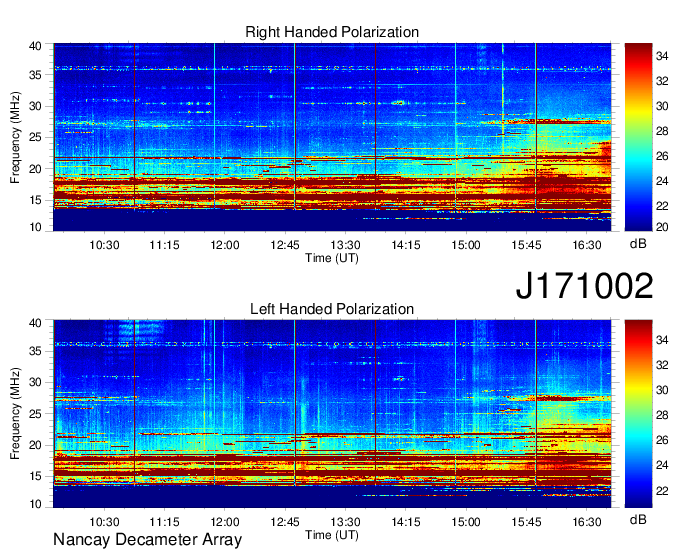Click the "13:30" time tick of the bottom plot
Screen dimensions: 680x552
pyautogui.click(x=346, y=522)
